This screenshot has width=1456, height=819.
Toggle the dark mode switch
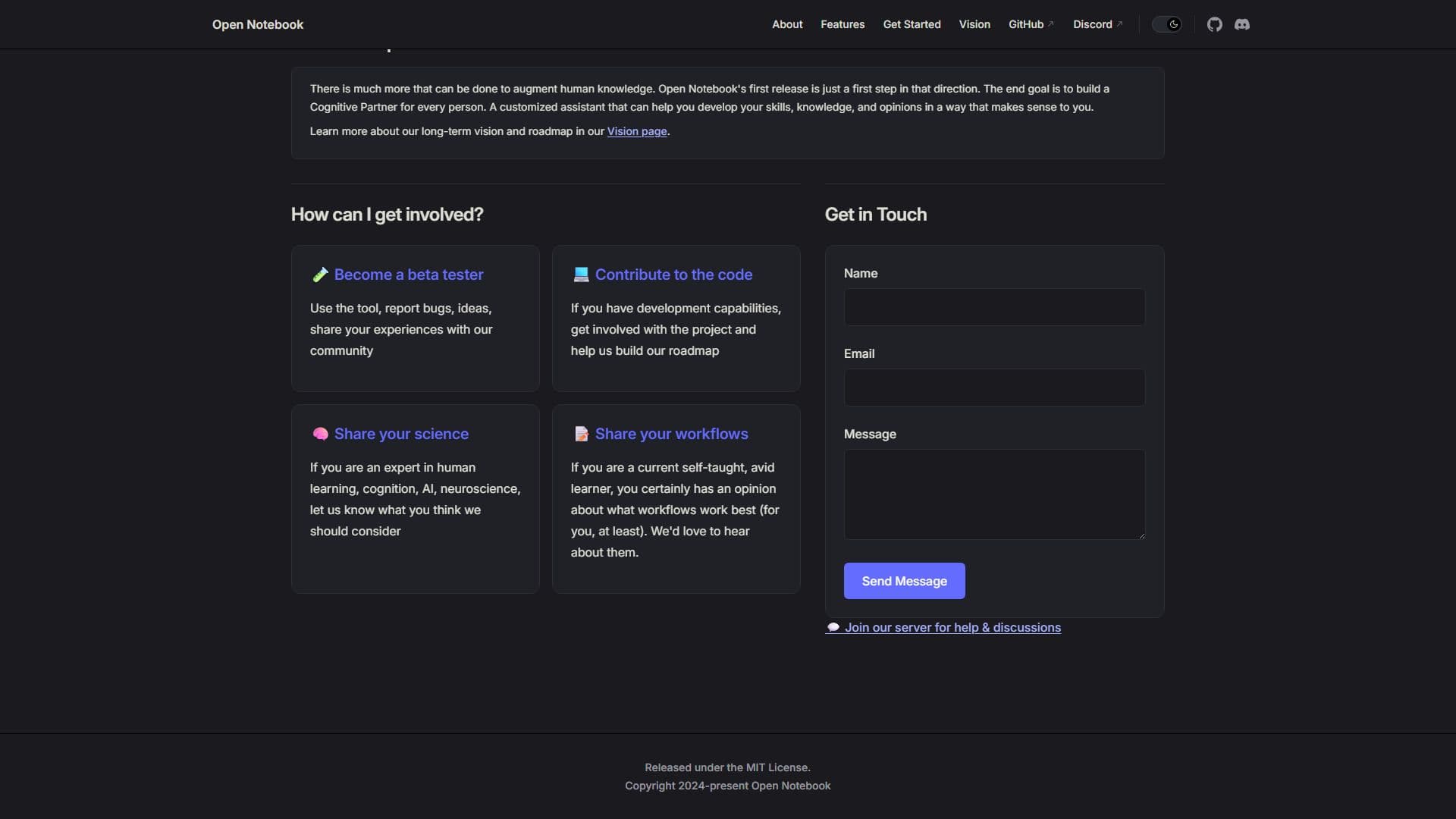(1166, 24)
